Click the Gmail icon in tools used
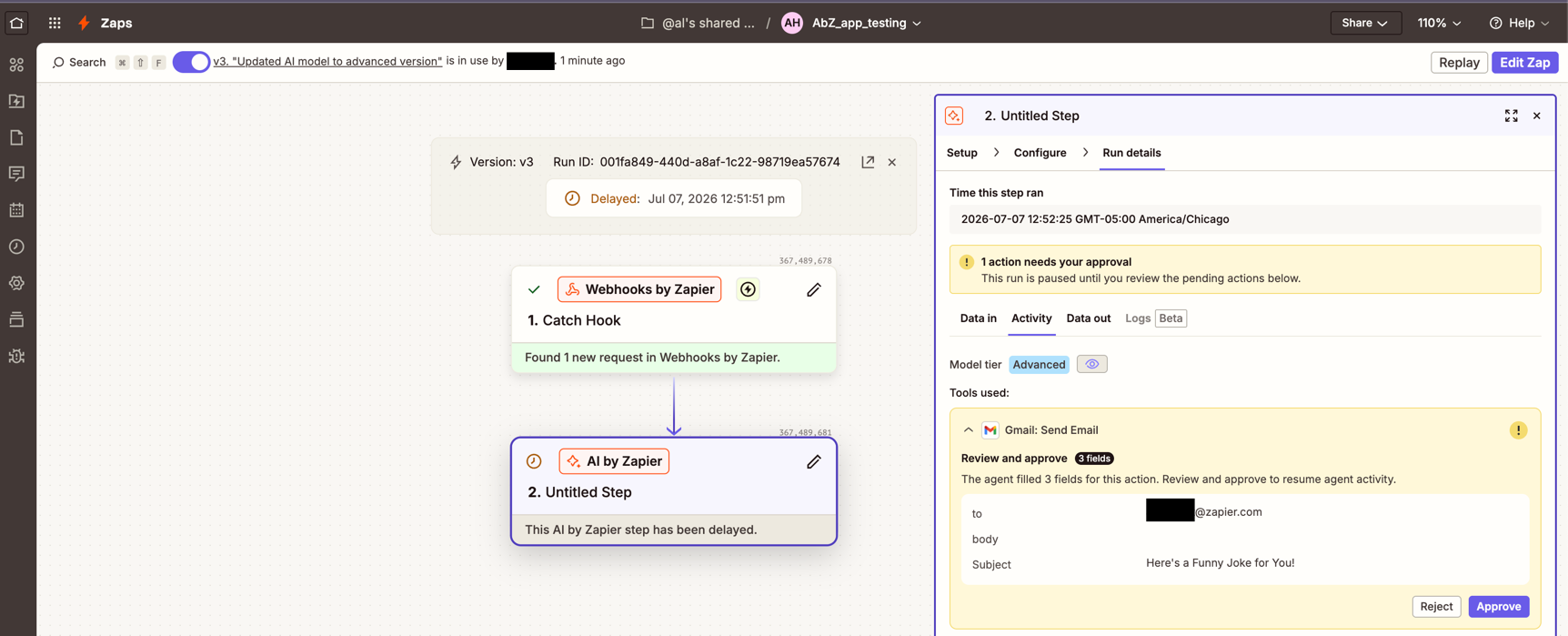Viewport: 1568px width, 636px height. [x=990, y=430]
